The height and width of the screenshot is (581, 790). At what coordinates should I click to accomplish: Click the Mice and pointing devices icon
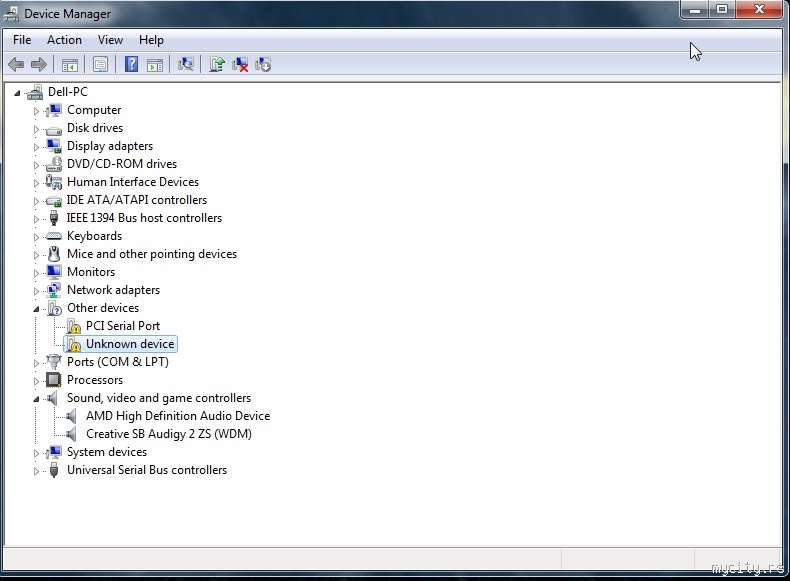(x=53, y=254)
